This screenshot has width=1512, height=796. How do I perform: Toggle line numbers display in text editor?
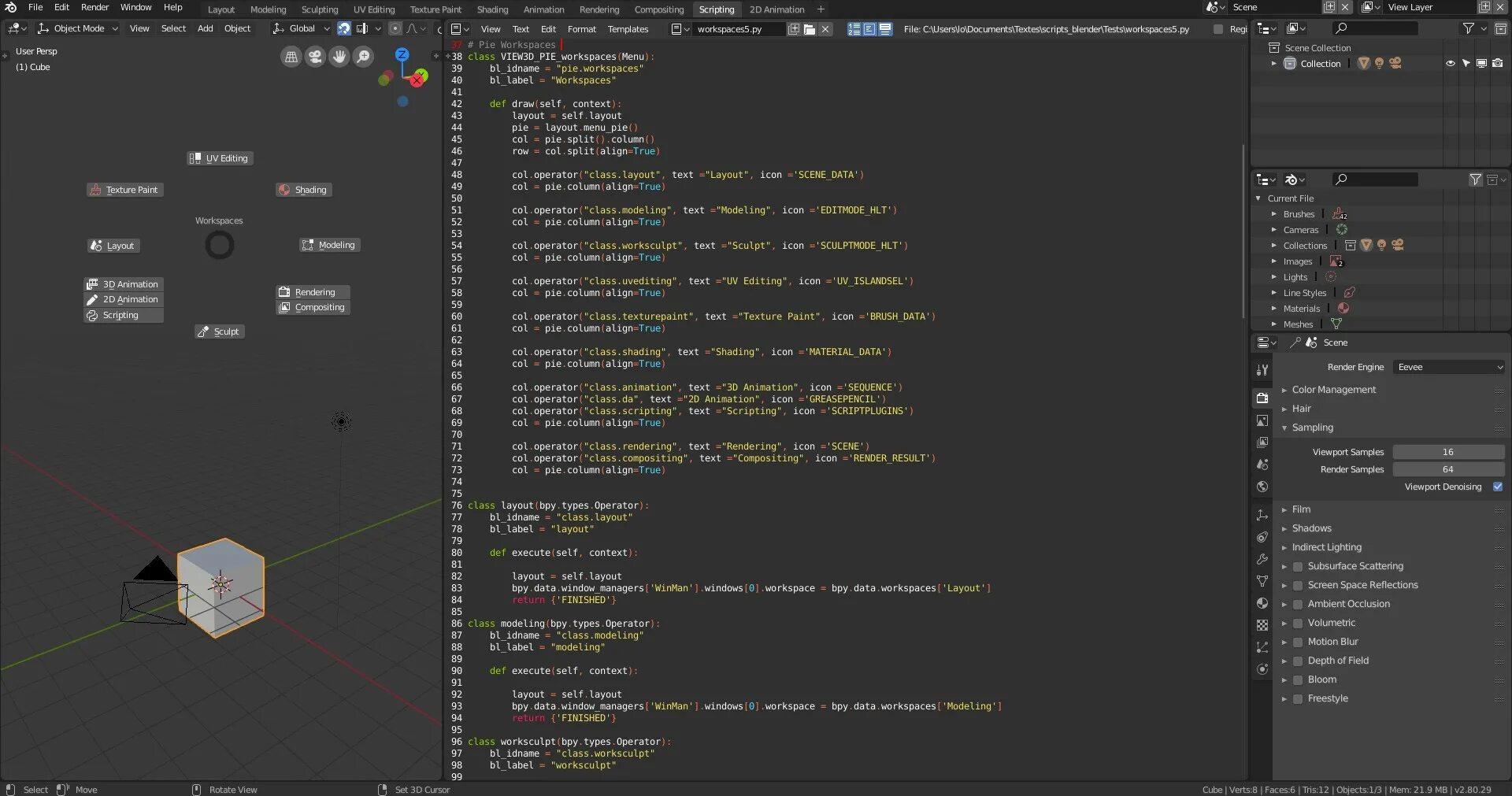tap(854, 29)
